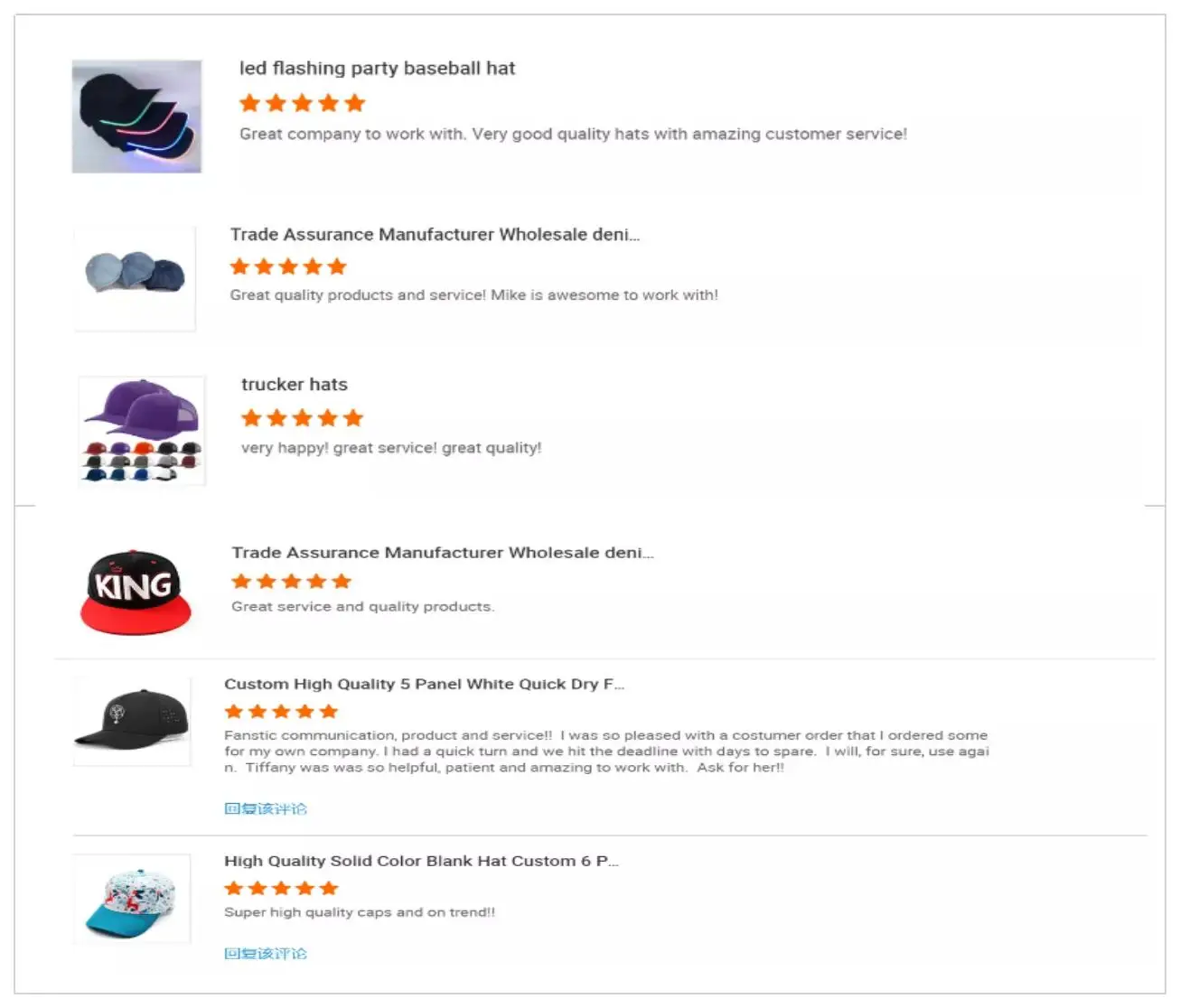This screenshot has height=1008, width=1180.
Task: Open 'Custom High Quality 5 Panel' product title
Action: [424, 685]
